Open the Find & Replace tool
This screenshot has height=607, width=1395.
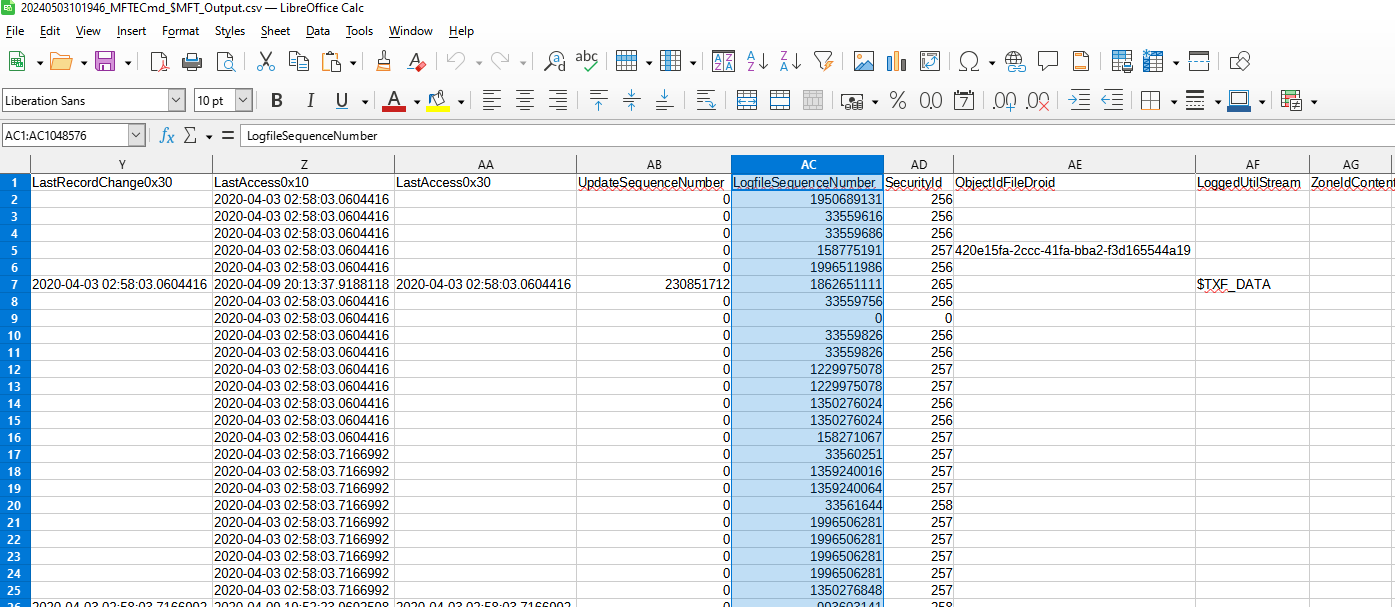[554, 62]
